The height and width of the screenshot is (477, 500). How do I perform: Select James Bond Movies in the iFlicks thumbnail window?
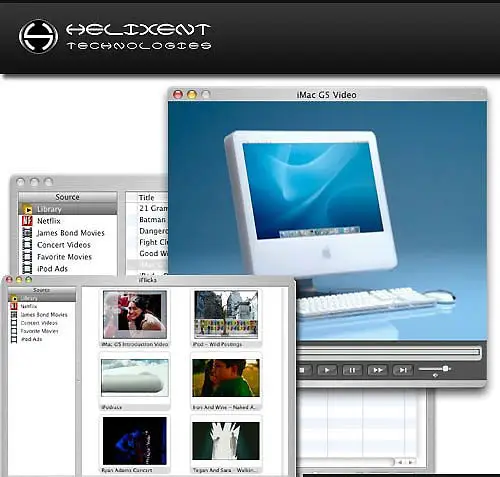pyautogui.click(x=42, y=315)
